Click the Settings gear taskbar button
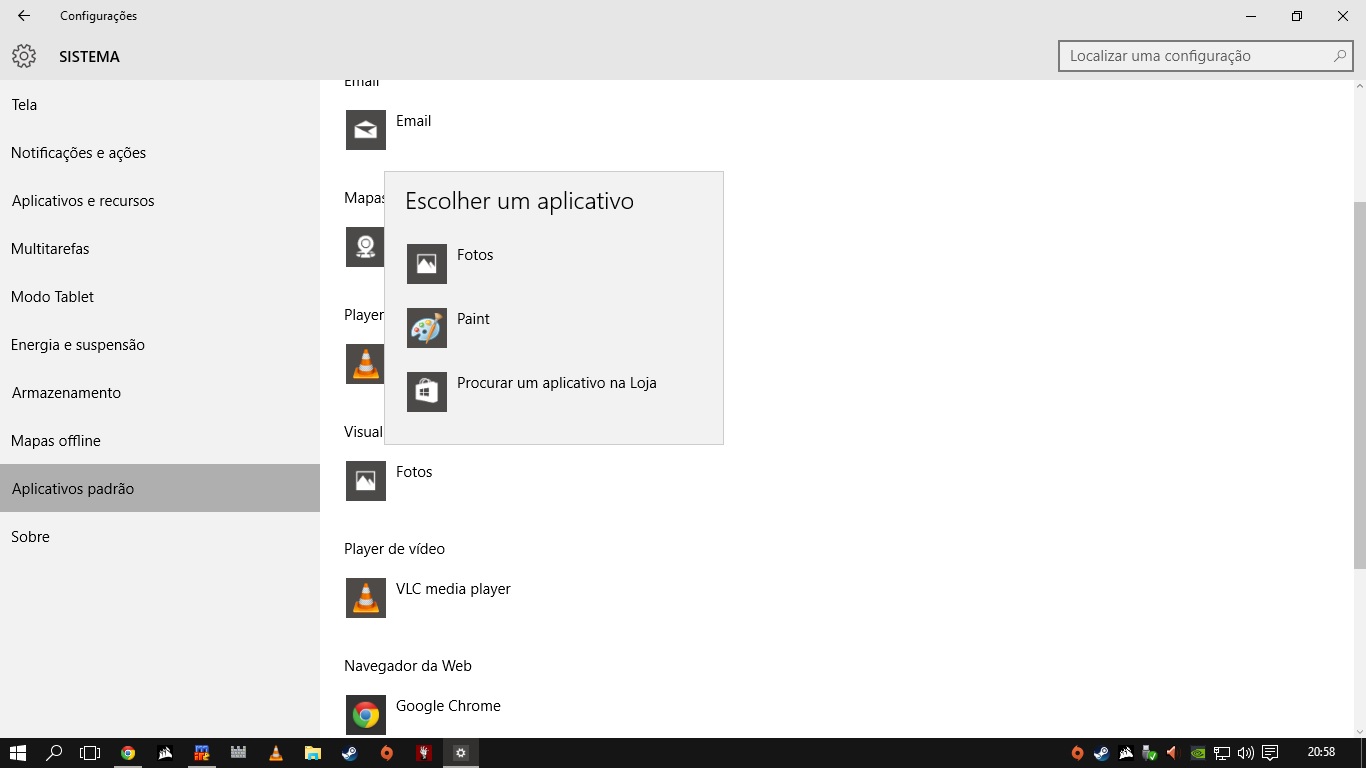 click(x=461, y=753)
